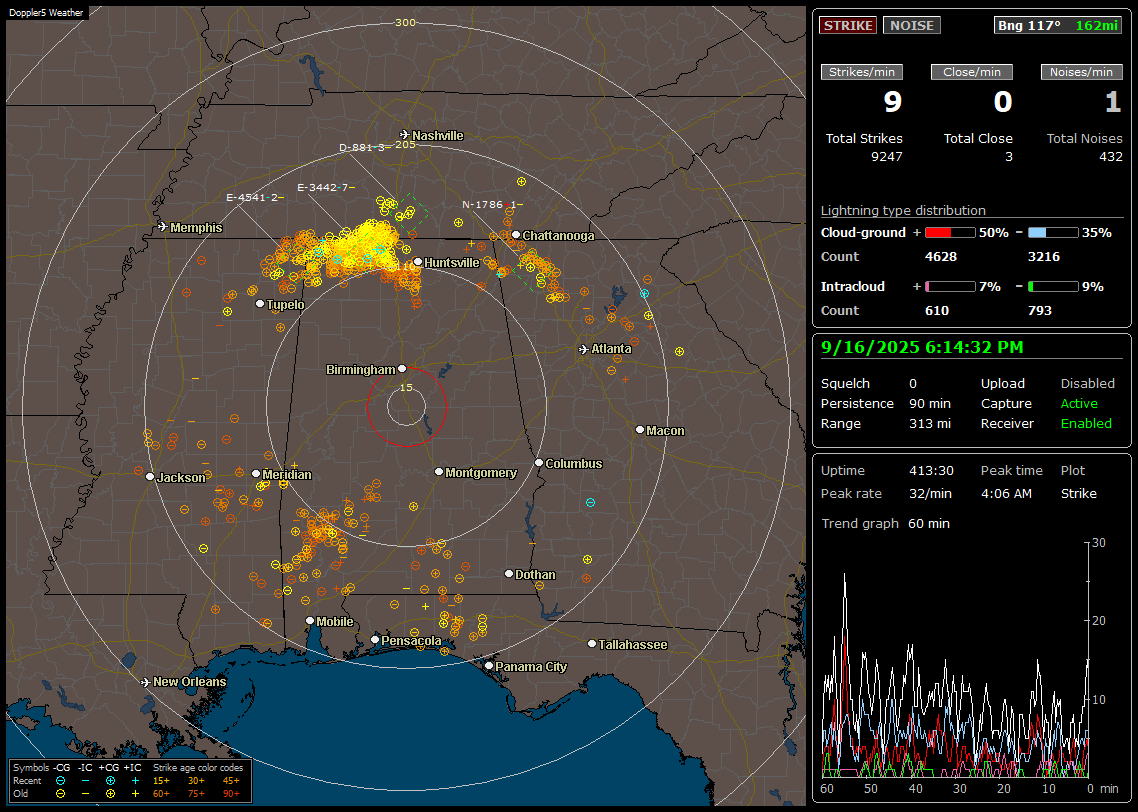Click the Doppler5 Weather title label
Screen dimensions: 1138x812
[x=46, y=13]
